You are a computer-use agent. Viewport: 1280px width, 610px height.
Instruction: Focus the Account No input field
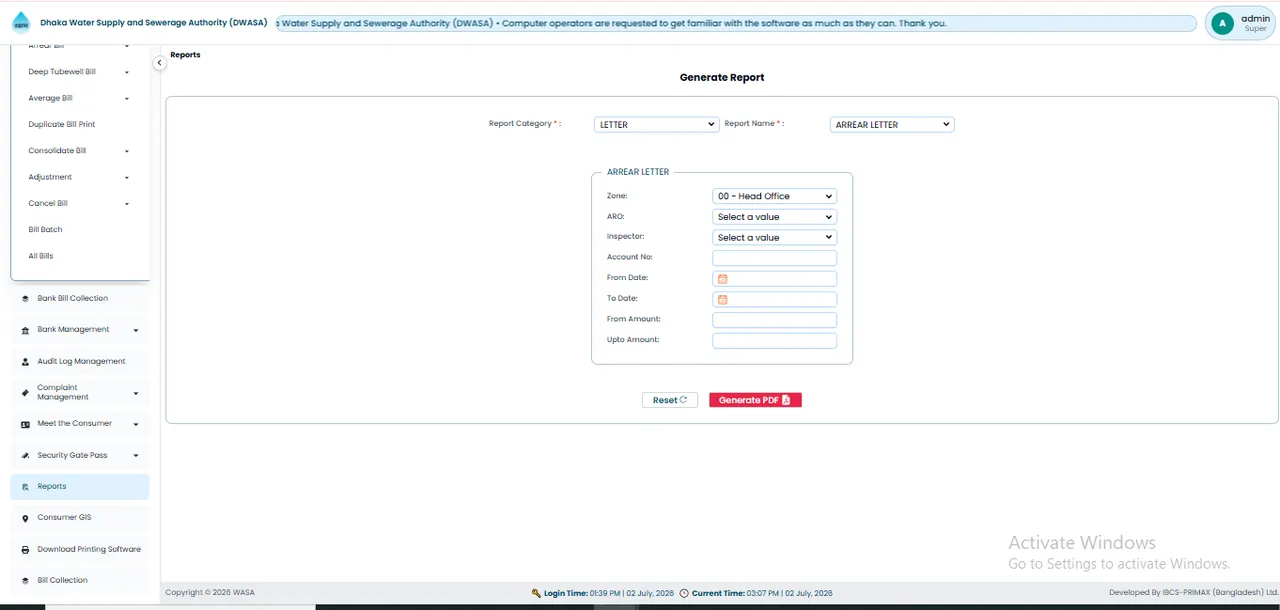click(x=774, y=258)
